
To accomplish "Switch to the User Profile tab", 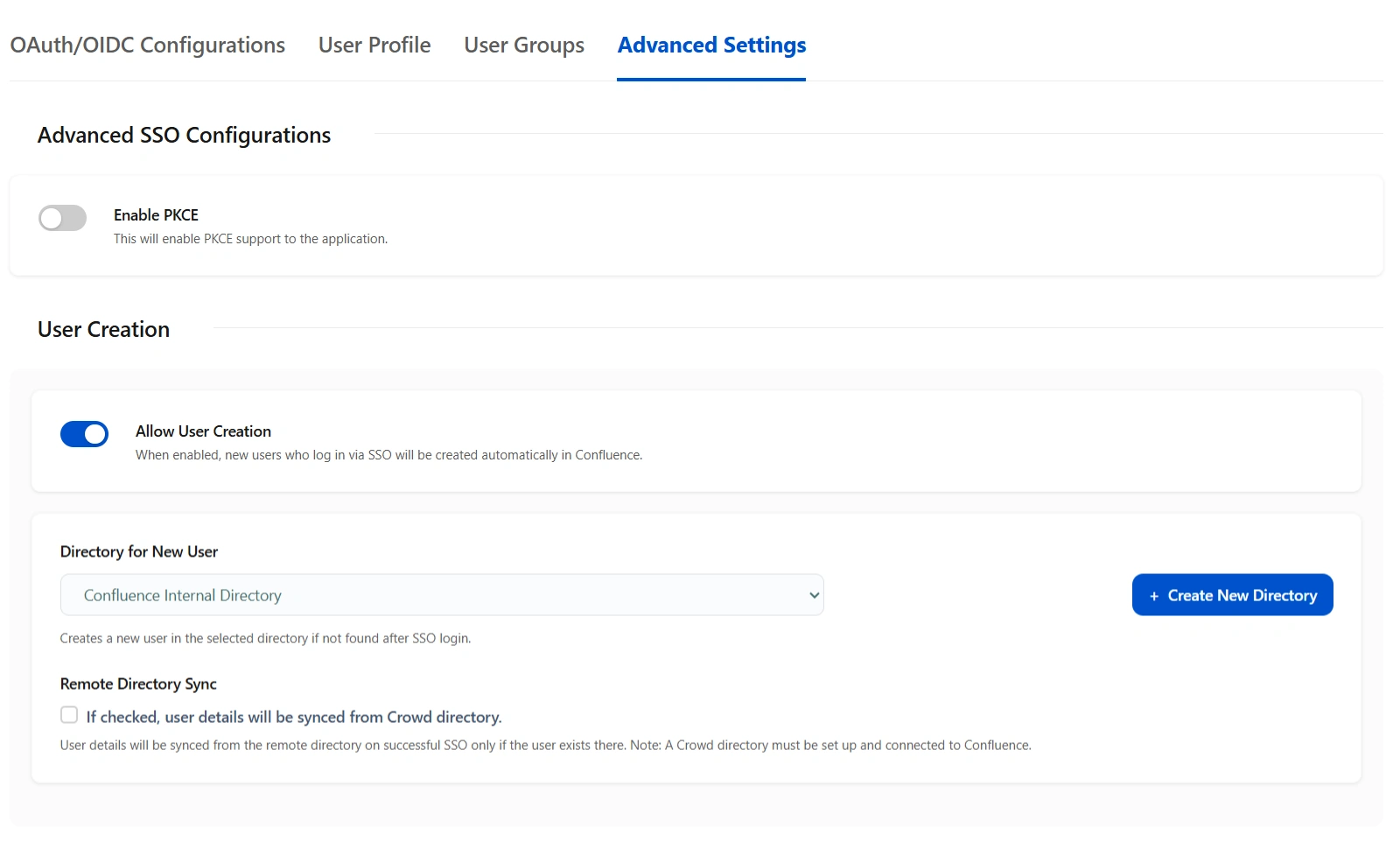I will [374, 46].
